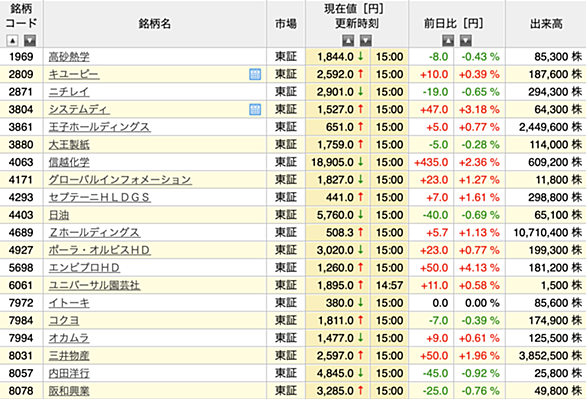
Task: Select the 出来高 column header
Action: 546,24
